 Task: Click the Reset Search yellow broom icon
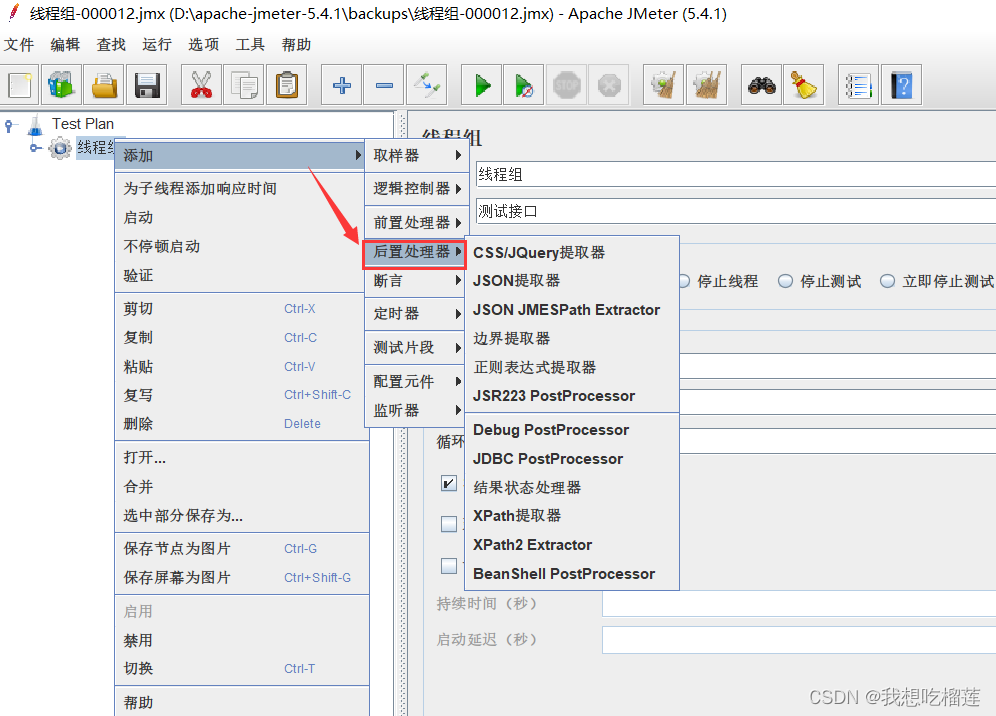pyautogui.click(x=804, y=84)
